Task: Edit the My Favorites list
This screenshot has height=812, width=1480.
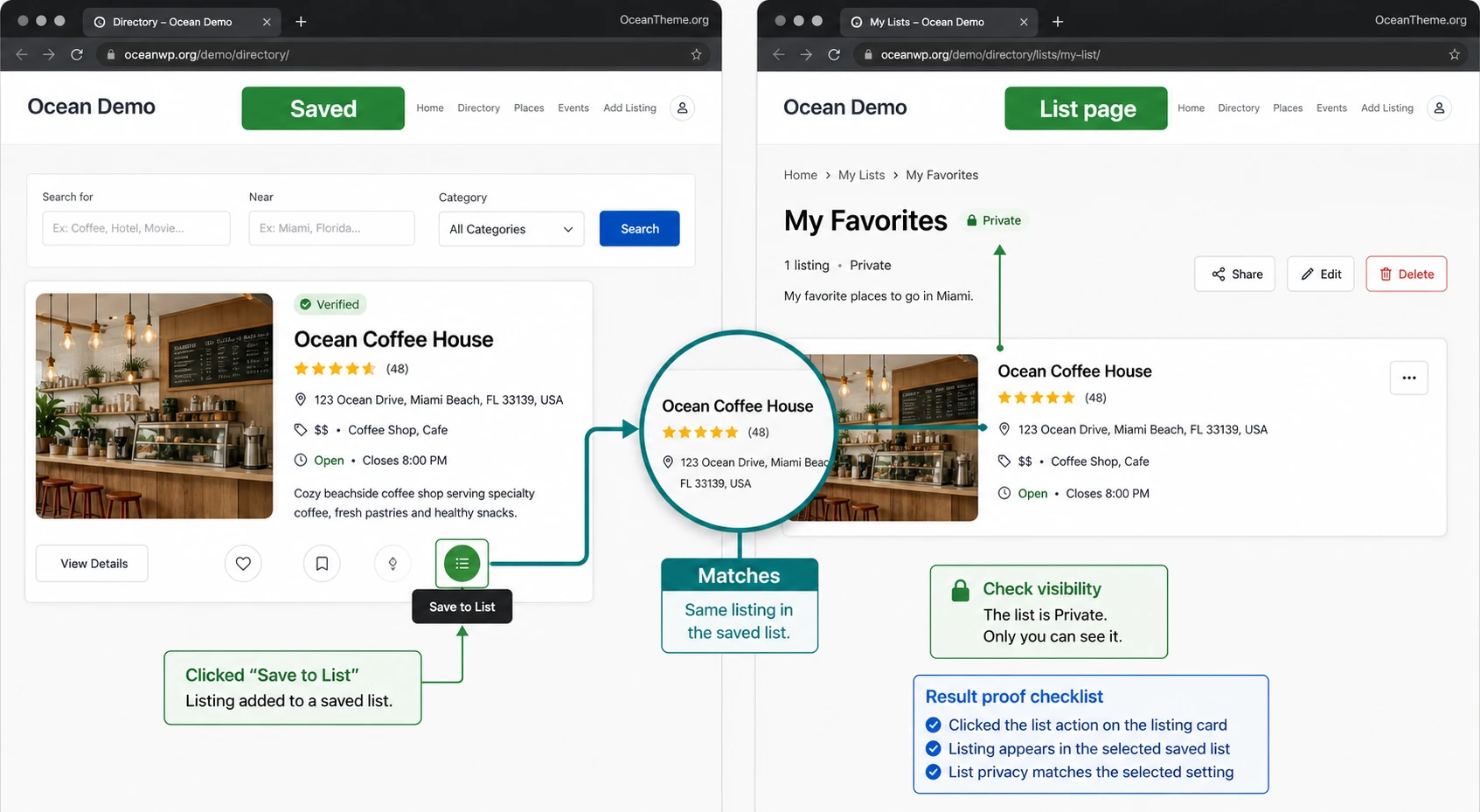Action: click(1321, 274)
